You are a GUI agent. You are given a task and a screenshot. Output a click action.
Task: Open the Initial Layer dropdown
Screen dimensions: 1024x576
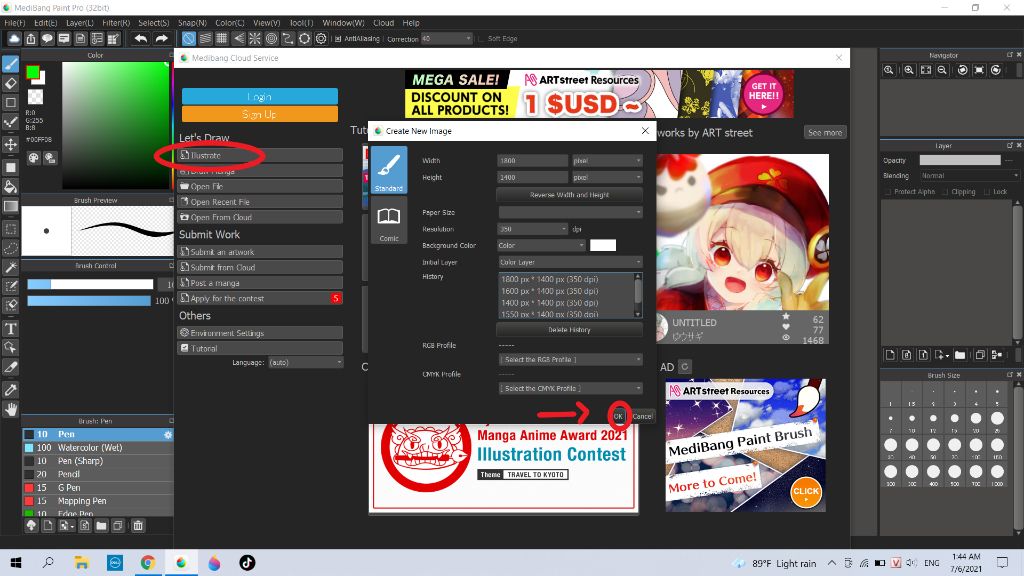click(x=570, y=262)
